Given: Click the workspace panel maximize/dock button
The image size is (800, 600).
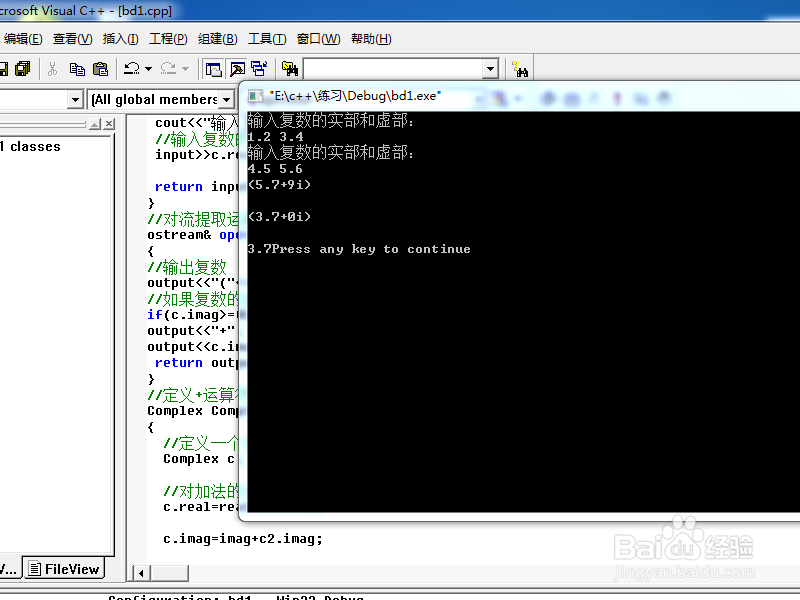Looking at the screenshot, I should 95,124.
